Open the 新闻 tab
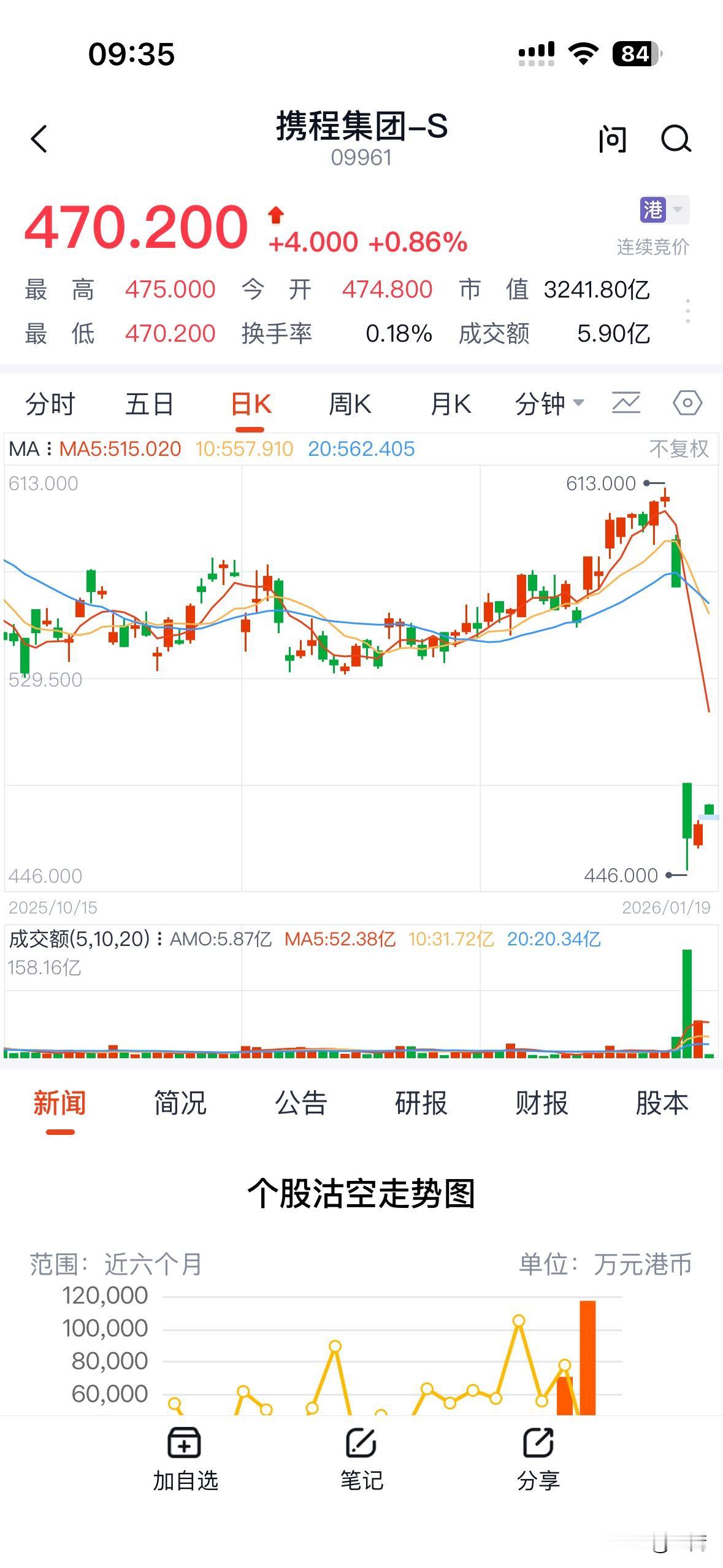This screenshot has width=723, height=1568. tap(59, 1102)
